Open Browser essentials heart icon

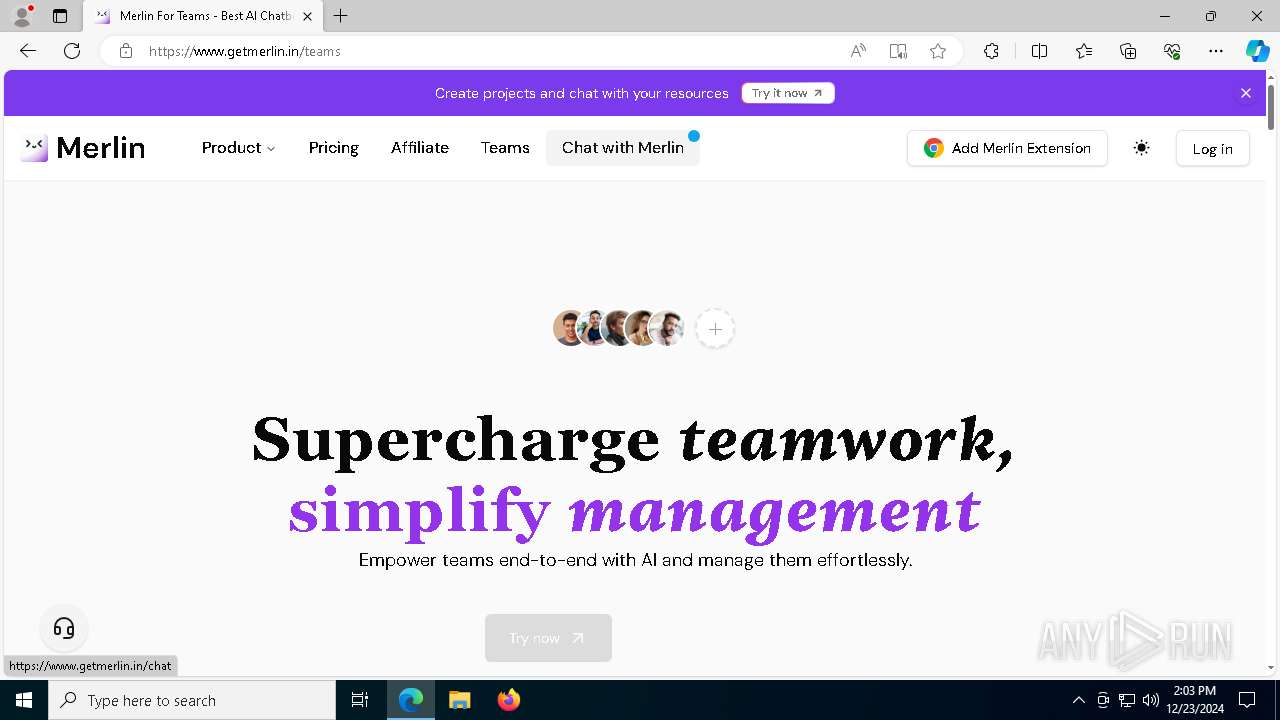[1172, 51]
